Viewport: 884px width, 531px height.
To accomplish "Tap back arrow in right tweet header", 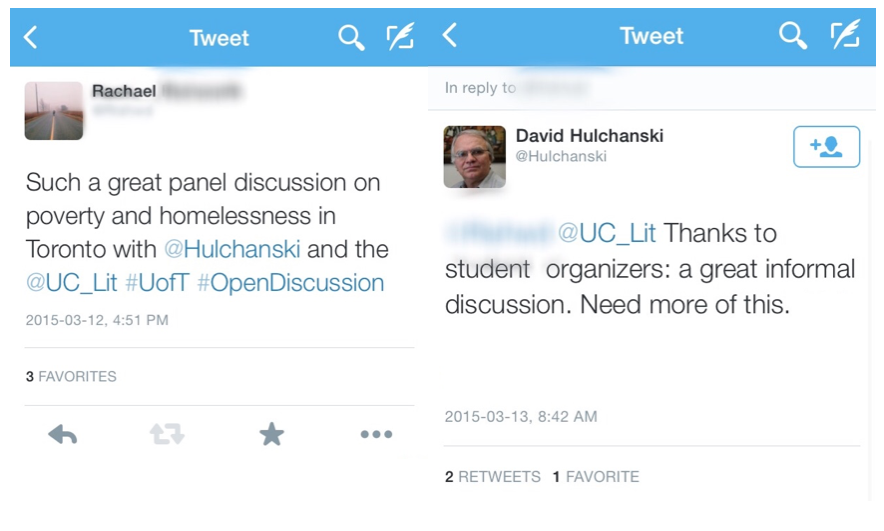I will tap(450, 37).
